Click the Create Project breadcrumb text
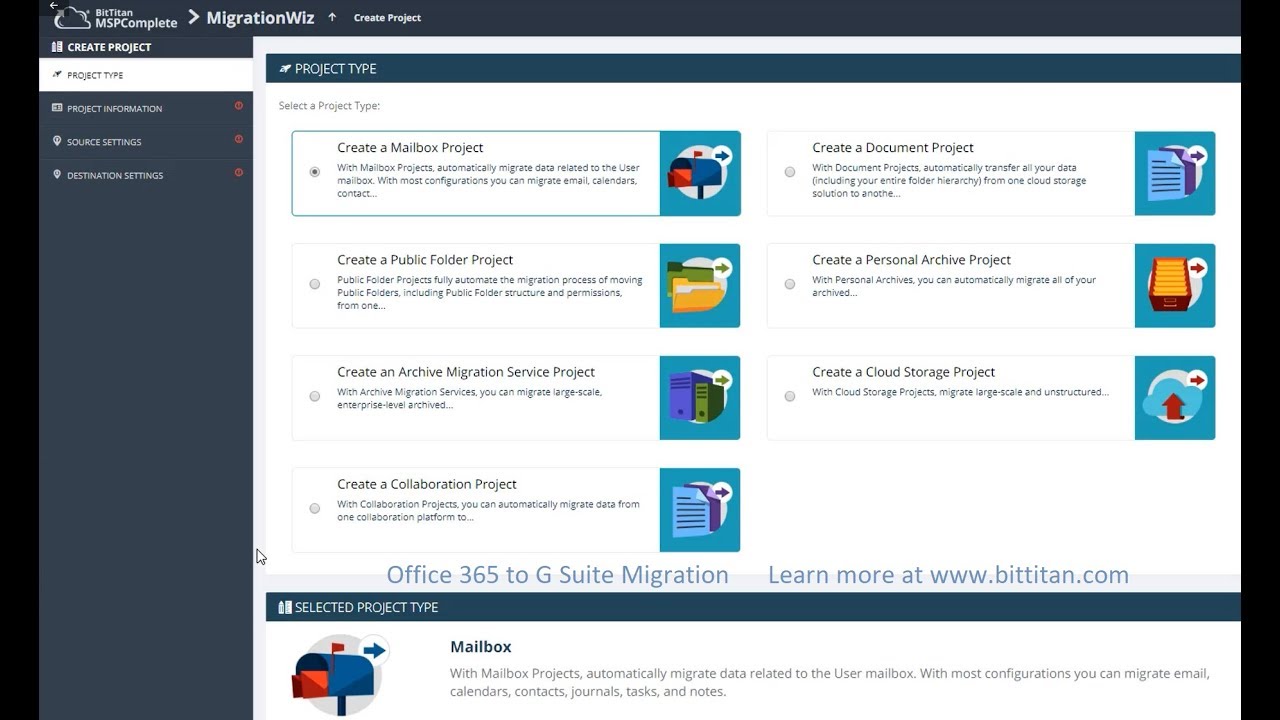Screen dimensions: 1280x720 (387, 17)
